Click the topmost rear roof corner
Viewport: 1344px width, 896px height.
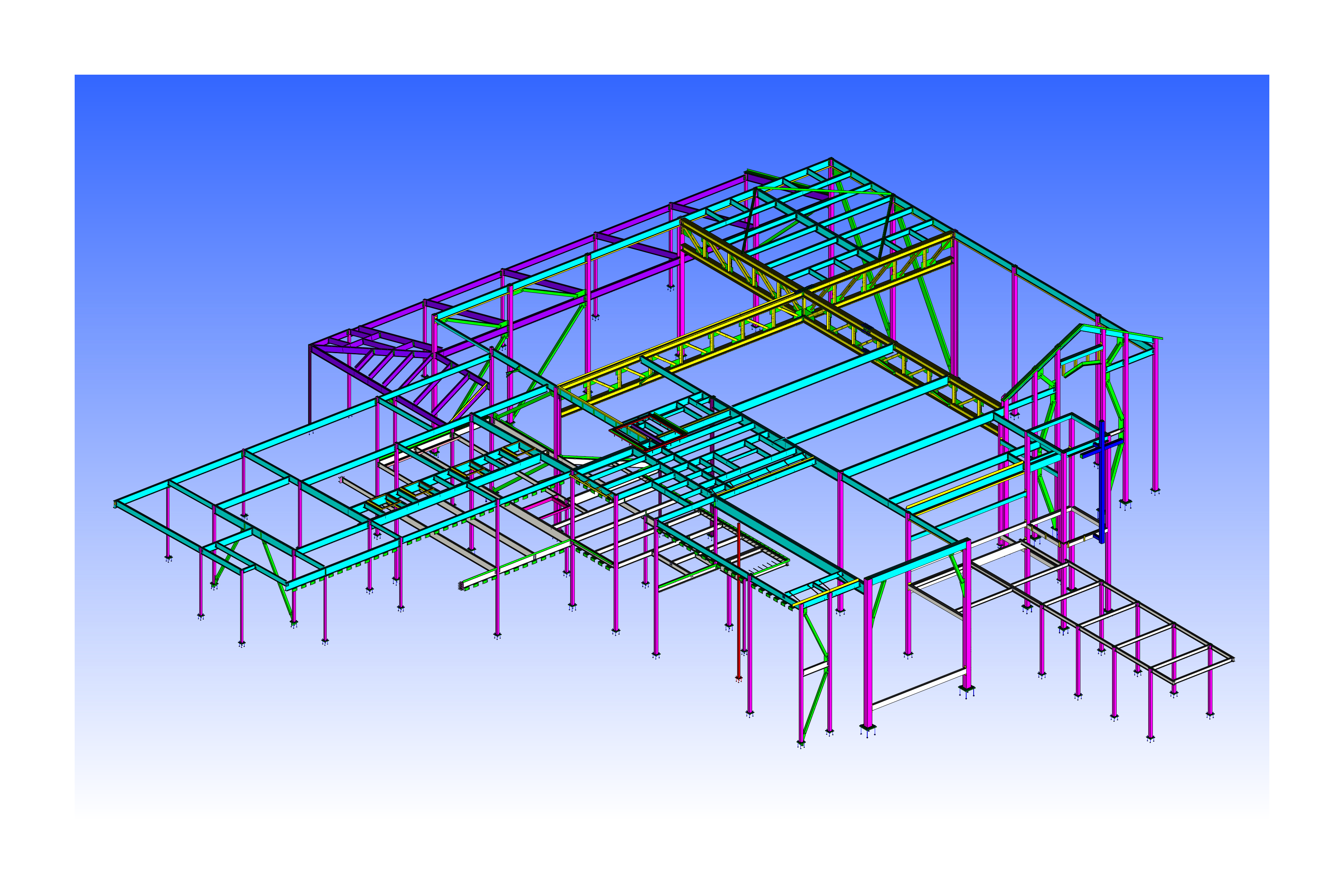coord(831,159)
